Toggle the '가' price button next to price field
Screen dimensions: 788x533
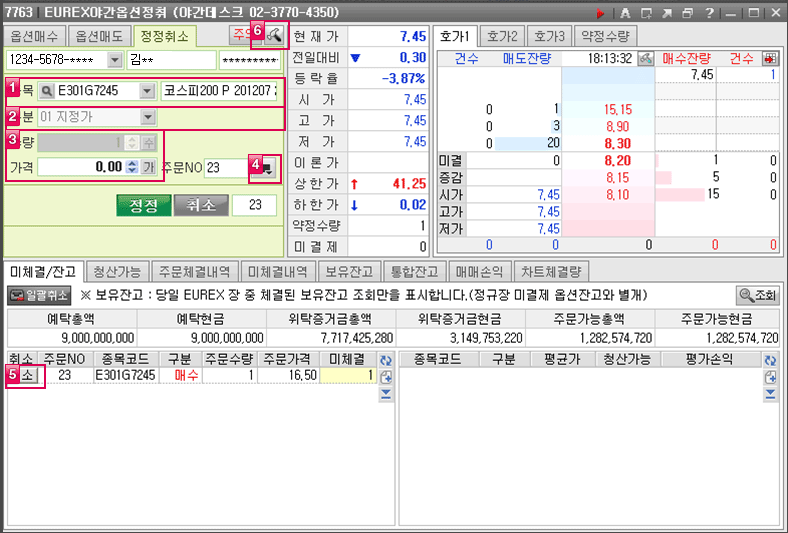148,167
